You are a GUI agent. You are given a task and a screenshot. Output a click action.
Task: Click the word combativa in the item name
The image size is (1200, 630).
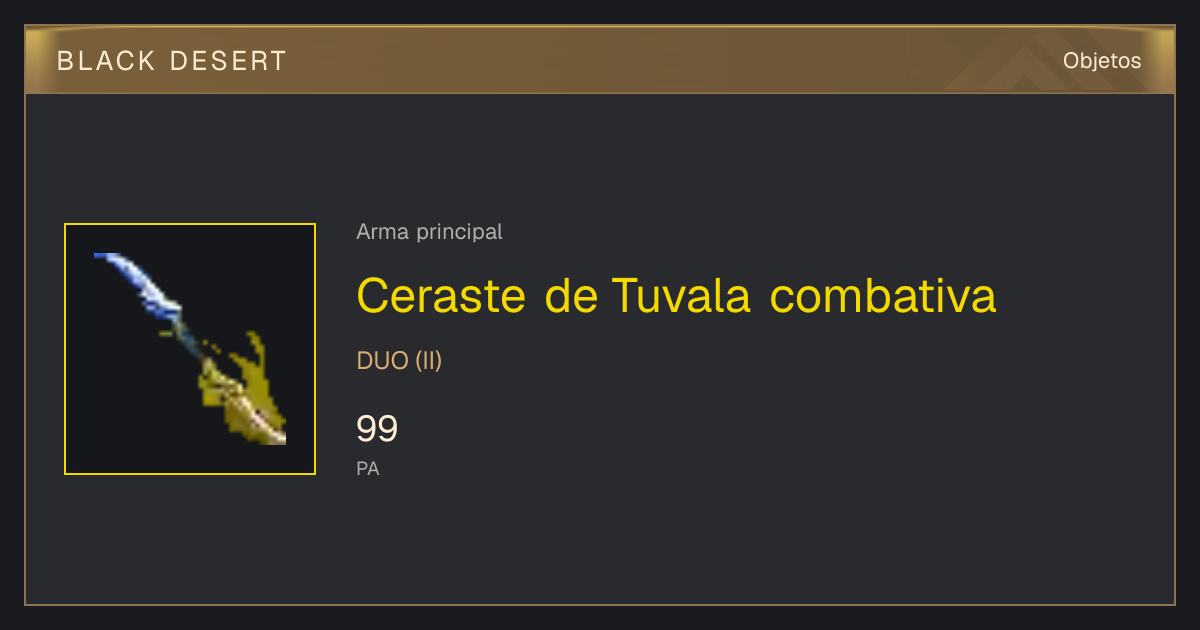point(884,295)
